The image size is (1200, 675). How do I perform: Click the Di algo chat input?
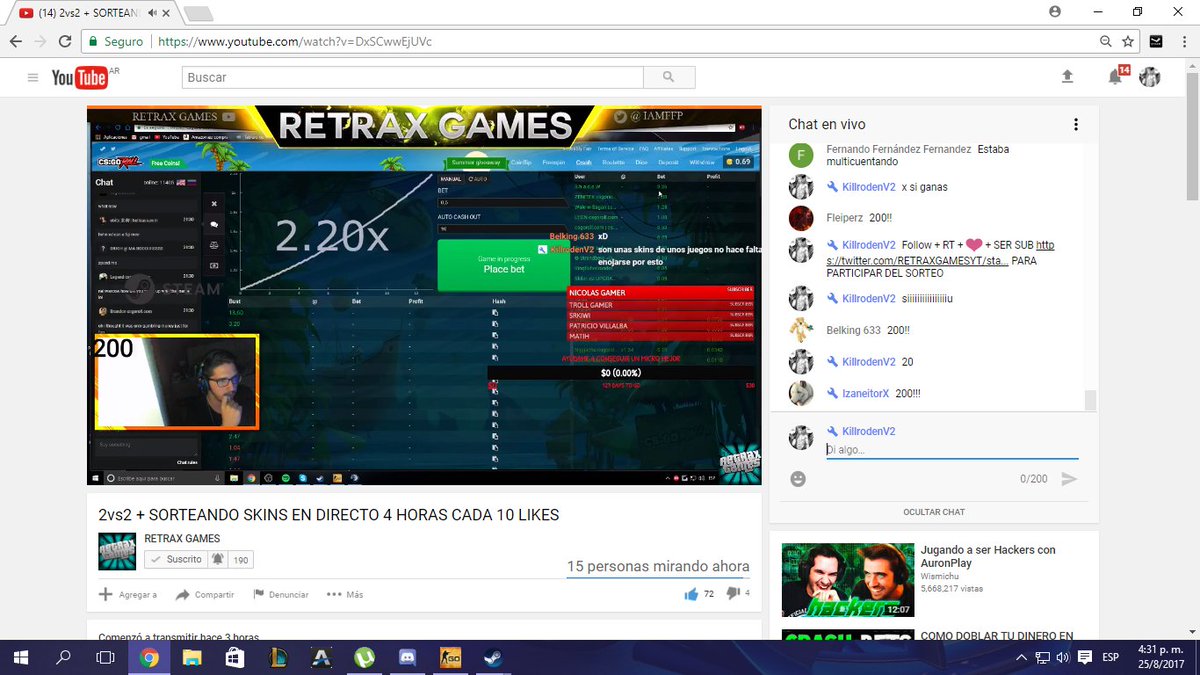(952, 450)
